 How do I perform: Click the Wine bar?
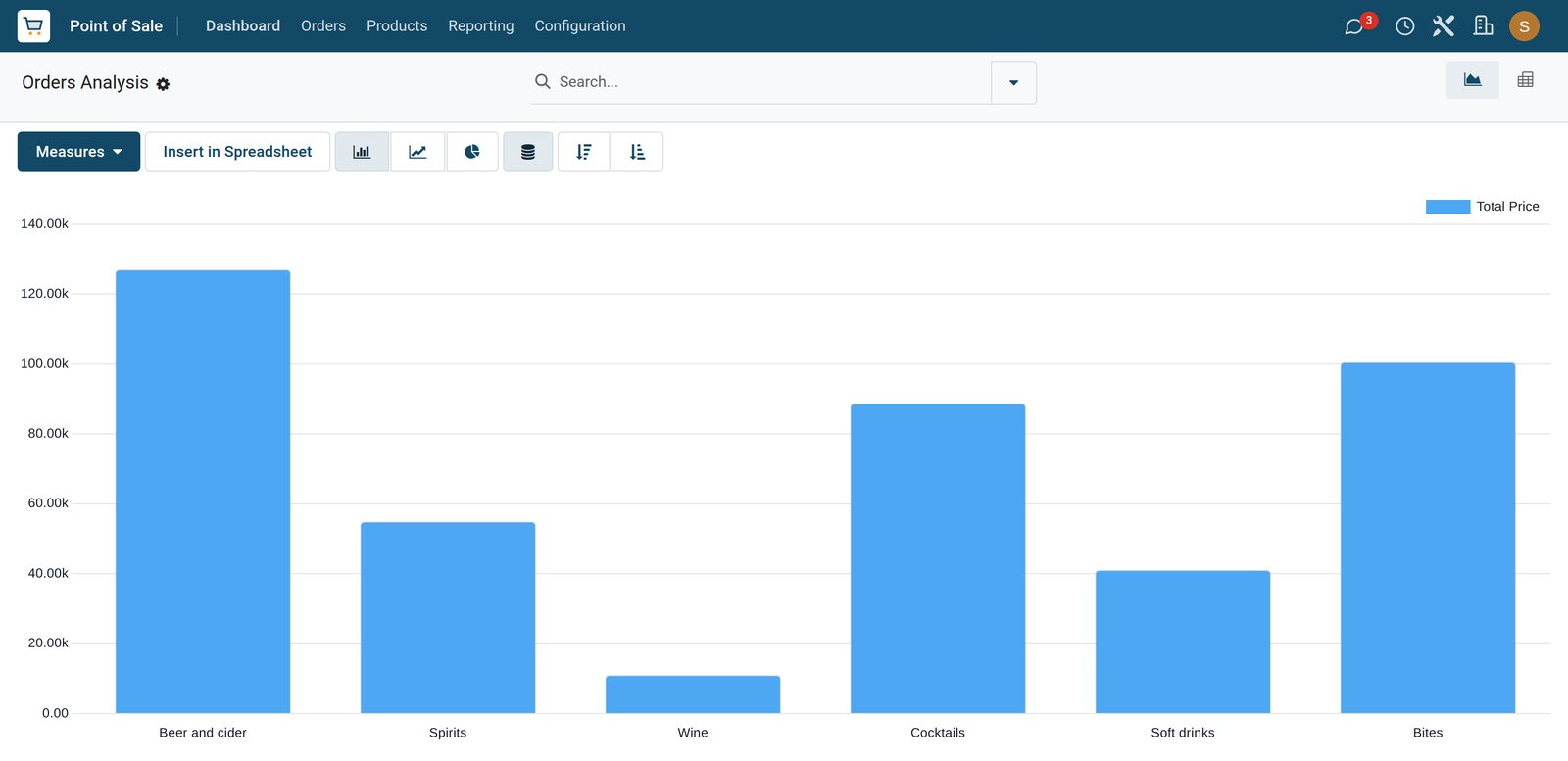click(x=693, y=694)
